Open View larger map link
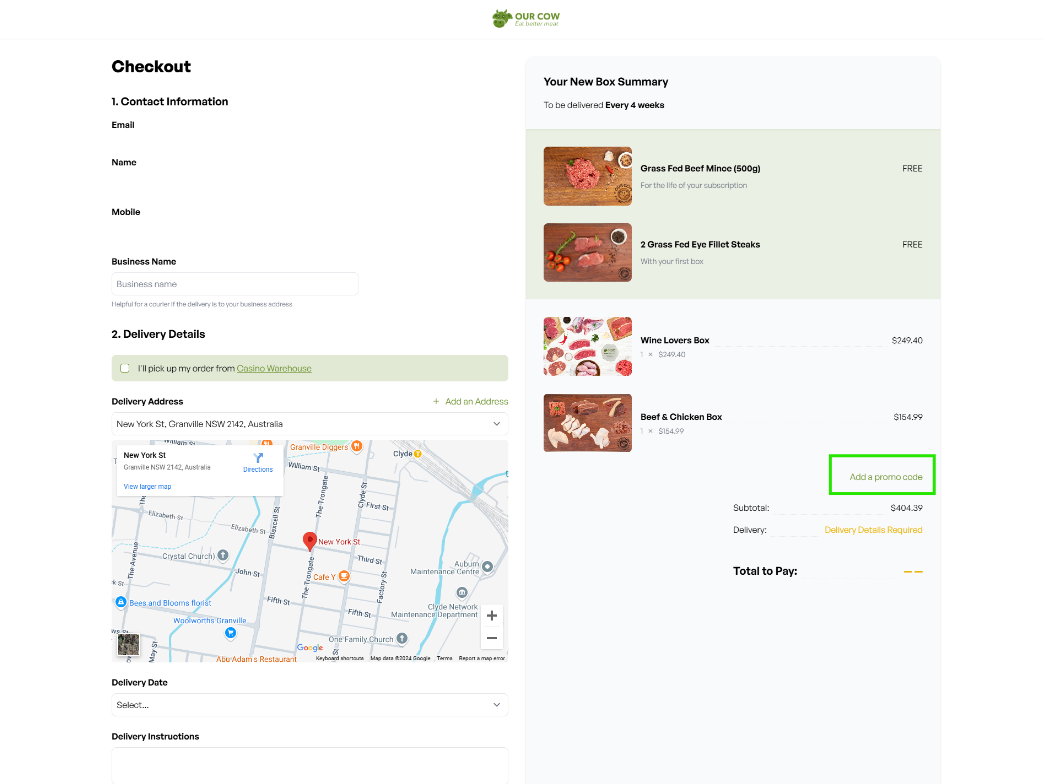Viewport: 1043px width, 784px height. [147, 487]
